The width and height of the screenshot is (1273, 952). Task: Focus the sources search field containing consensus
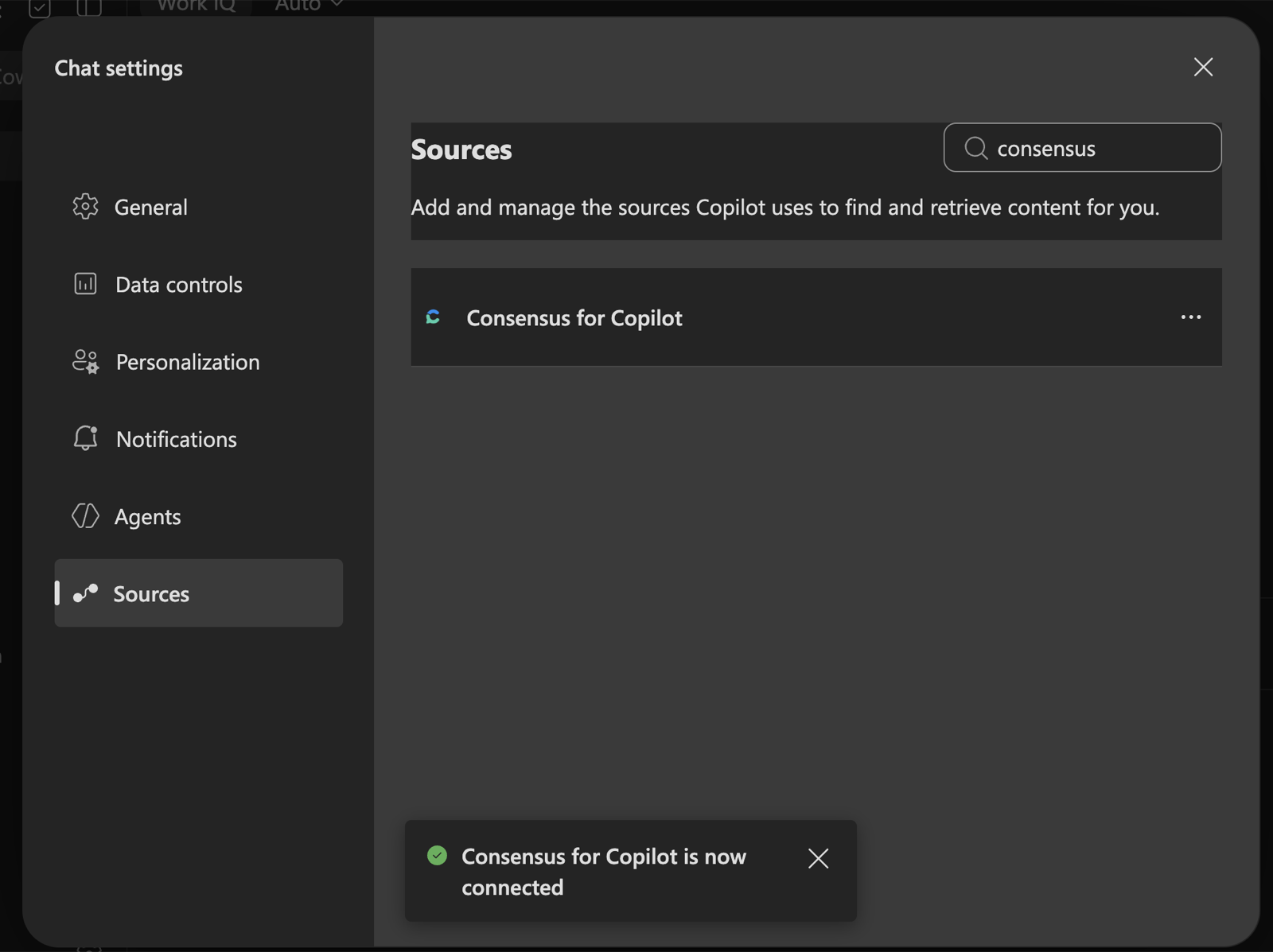pyautogui.click(x=1082, y=148)
